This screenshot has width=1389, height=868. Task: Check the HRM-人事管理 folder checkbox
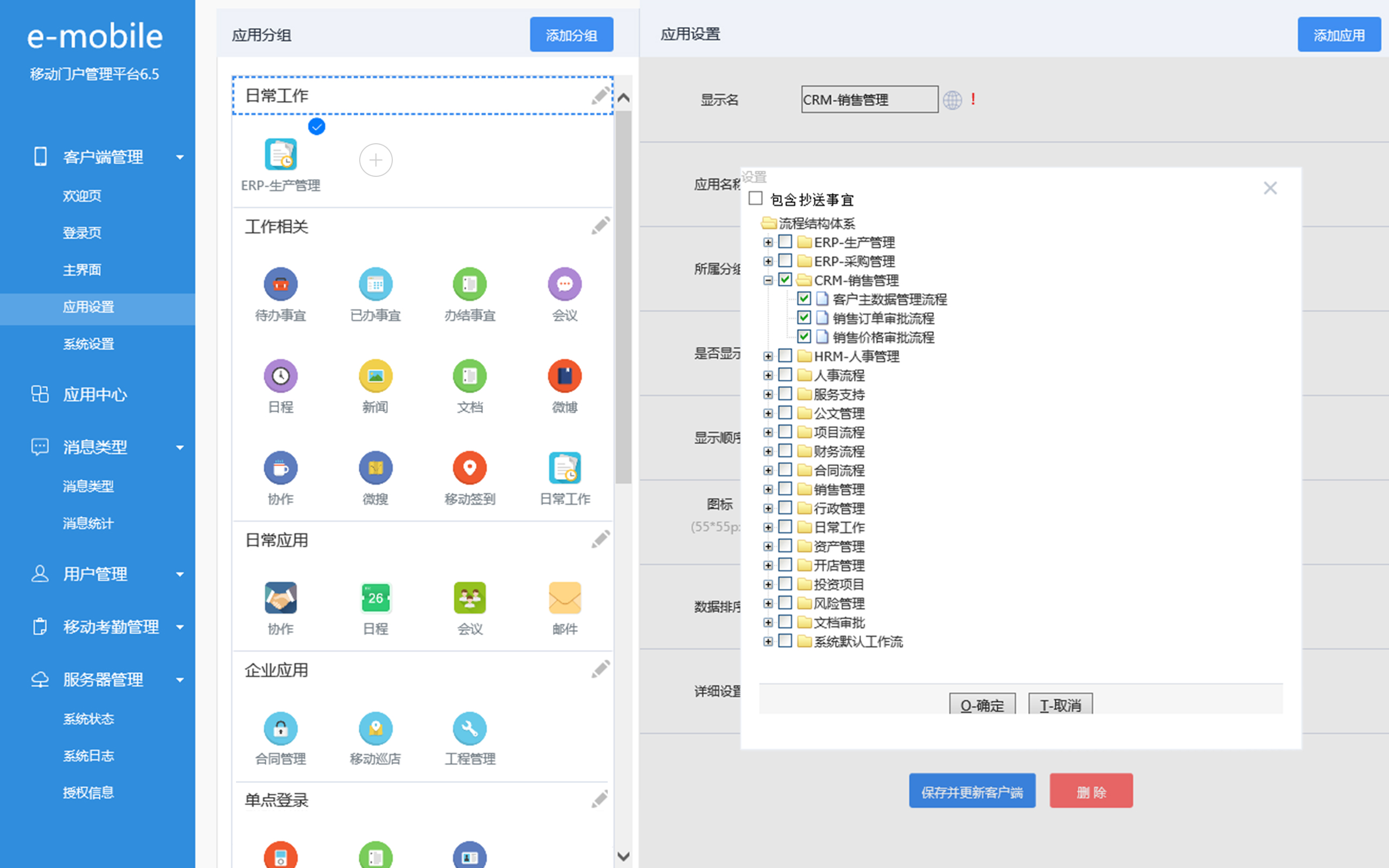coord(785,356)
